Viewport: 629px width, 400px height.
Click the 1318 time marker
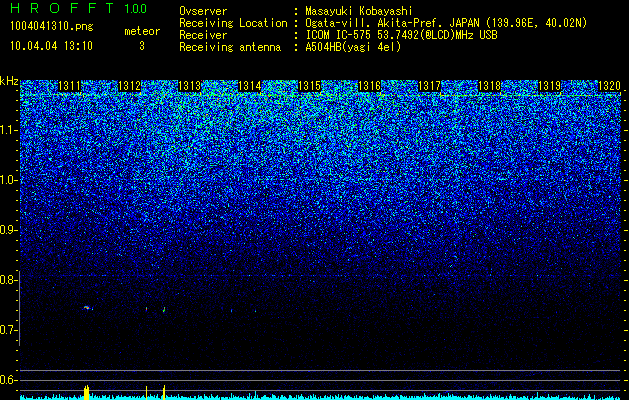489,86
